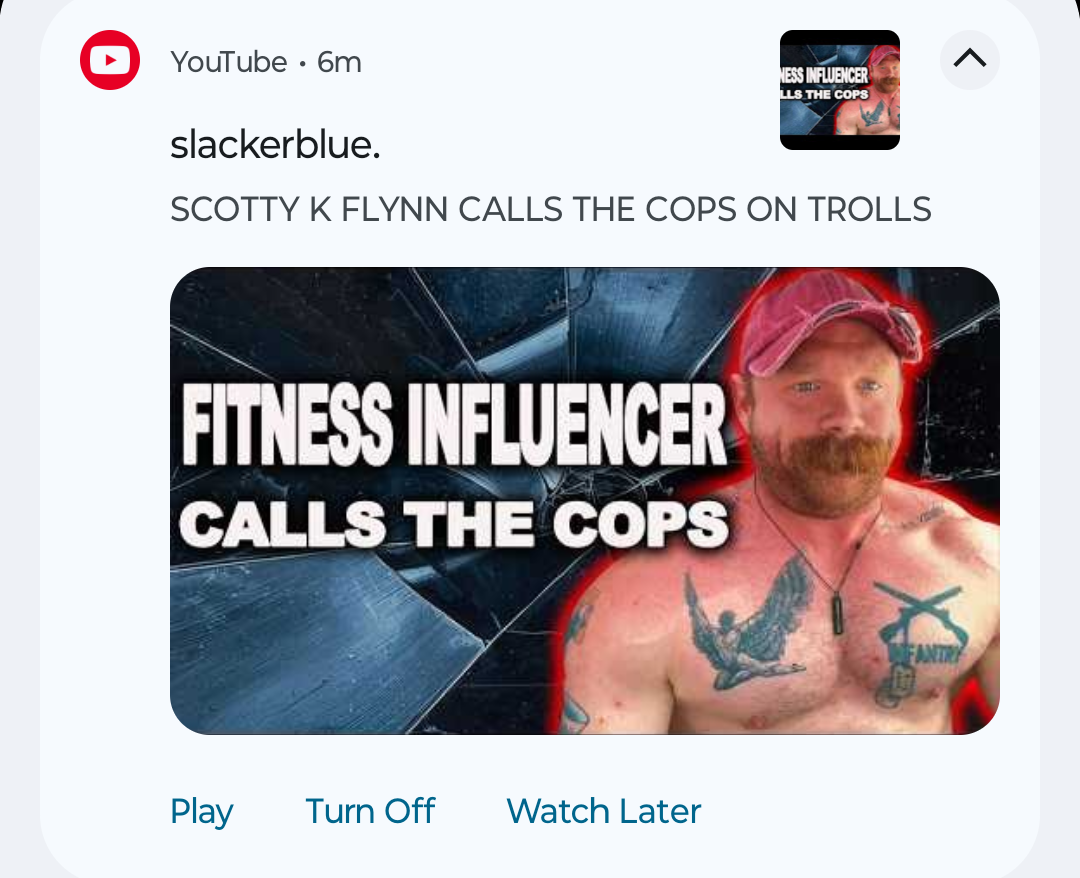Open the small preview thumbnail near the chevron
1080x878 pixels.
tap(840, 90)
